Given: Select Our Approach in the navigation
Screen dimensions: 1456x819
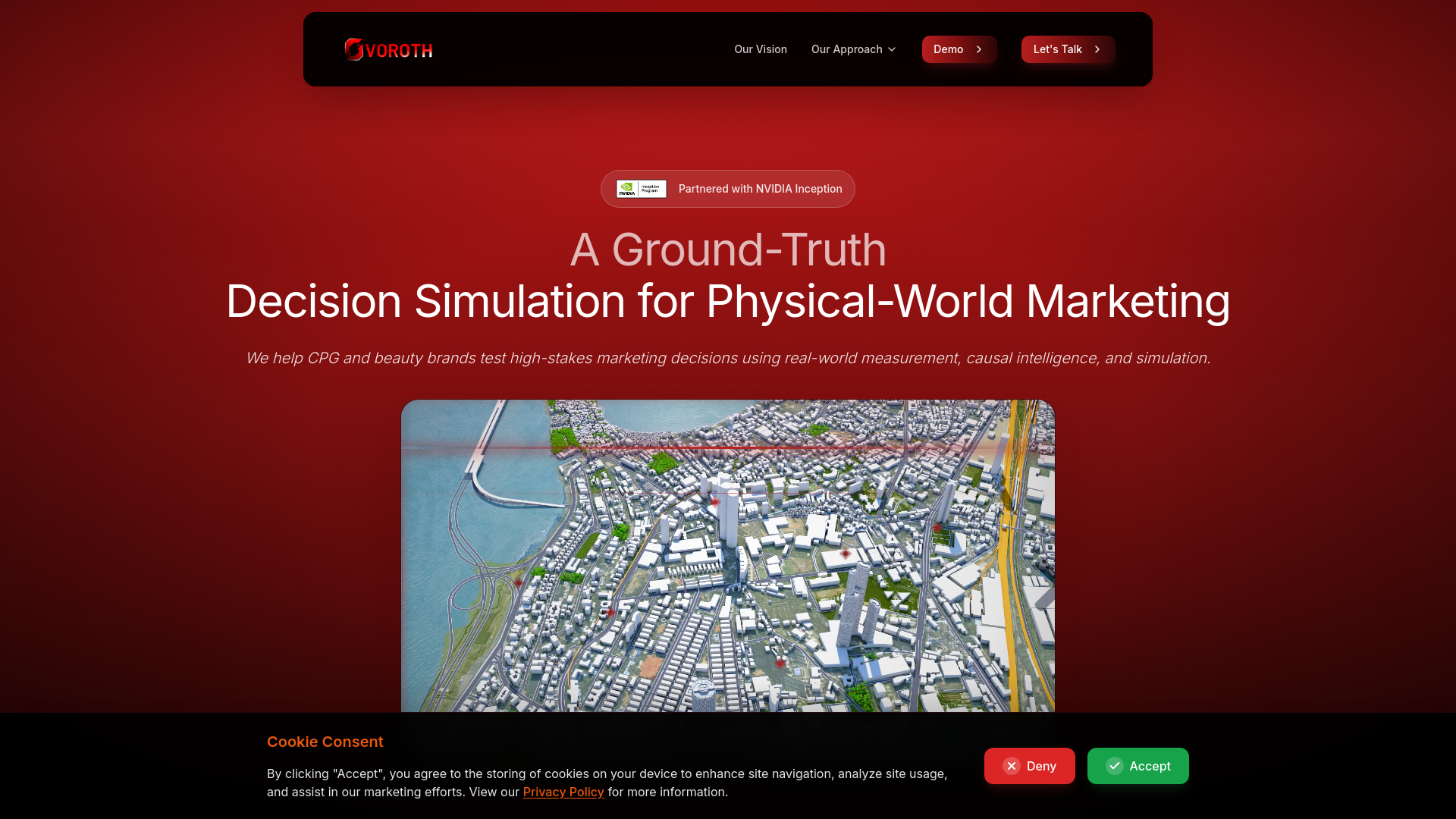Looking at the screenshot, I should (x=847, y=49).
